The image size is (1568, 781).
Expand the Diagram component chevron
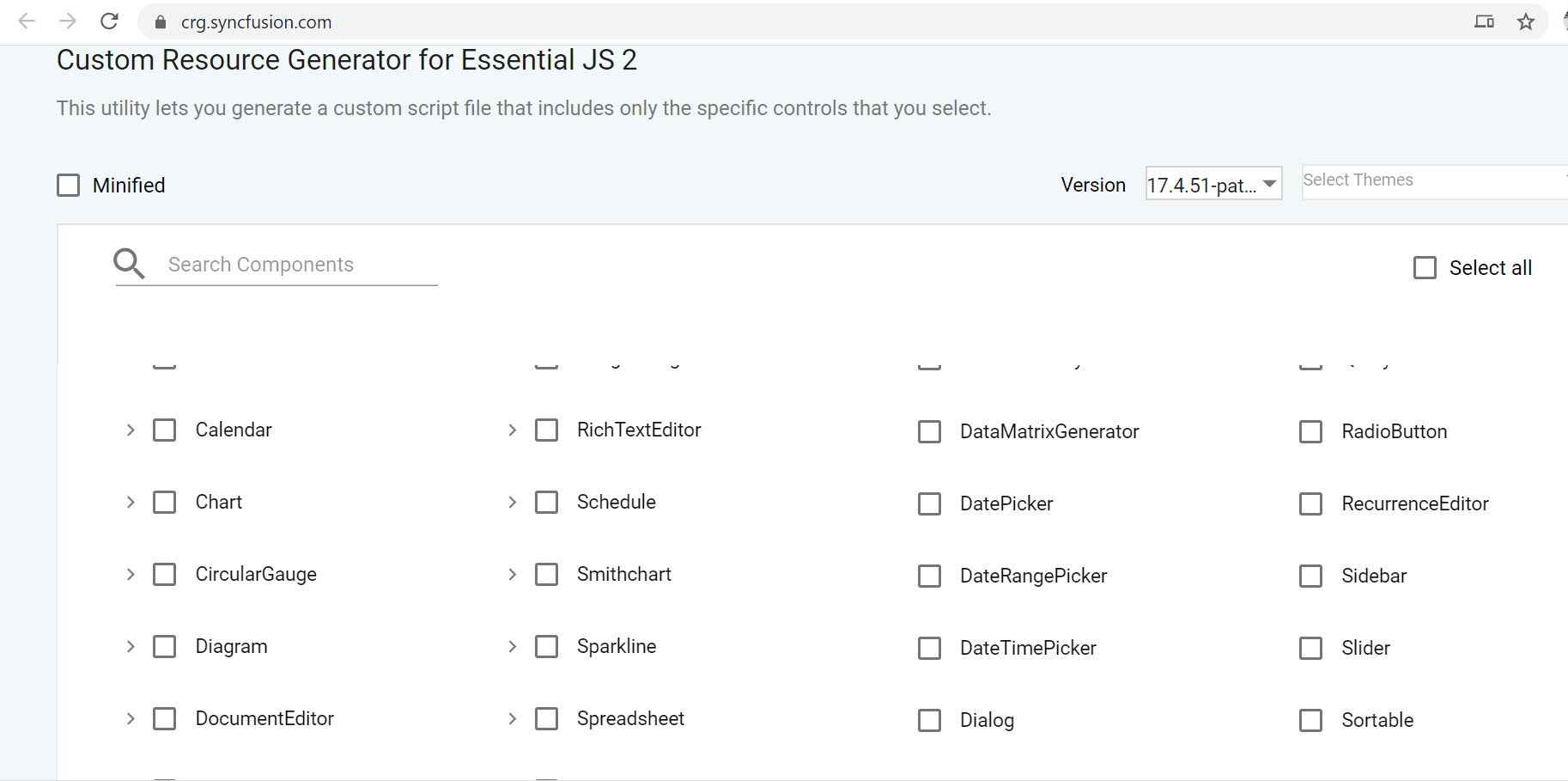click(131, 646)
